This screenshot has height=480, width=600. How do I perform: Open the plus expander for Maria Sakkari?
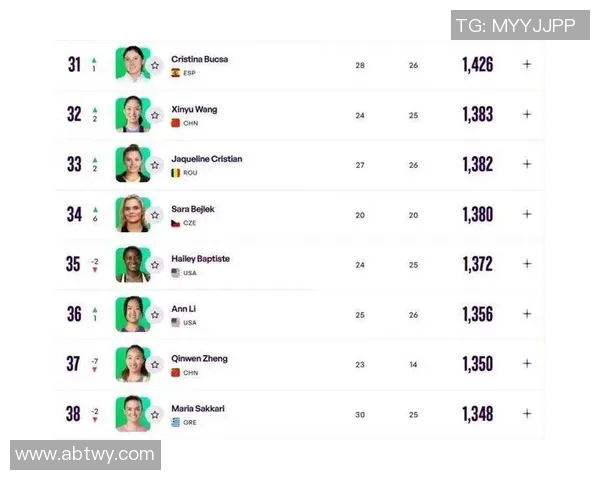[527, 413]
